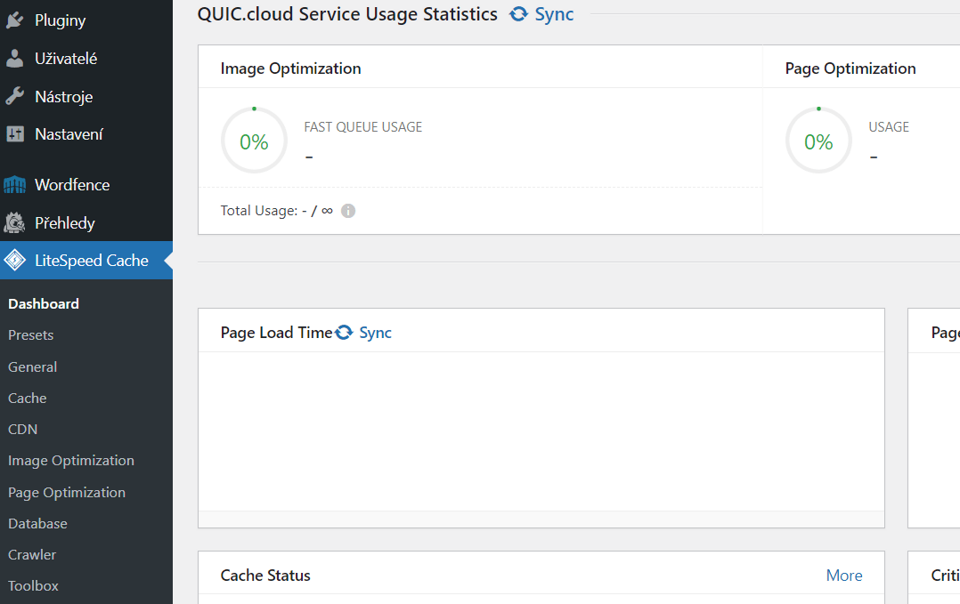Image resolution: width=960 pixels, height=604 pixels.
Task: Open the Crawler submenu page
Action: pyautogui.click(x=32, y=555)
